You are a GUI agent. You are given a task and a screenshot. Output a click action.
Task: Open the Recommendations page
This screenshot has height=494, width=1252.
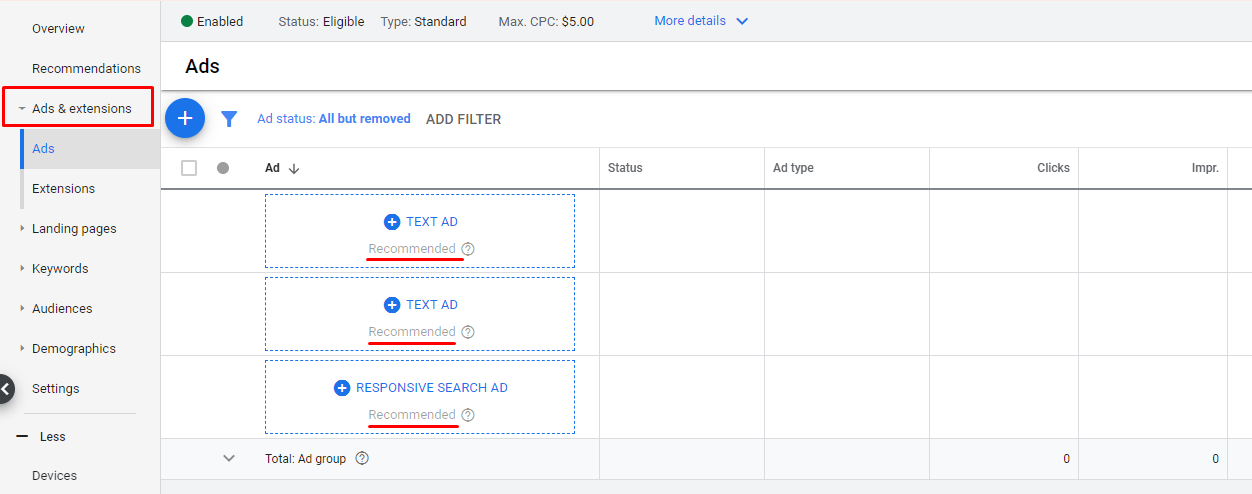pyautogui.click(x=86, y=68)
